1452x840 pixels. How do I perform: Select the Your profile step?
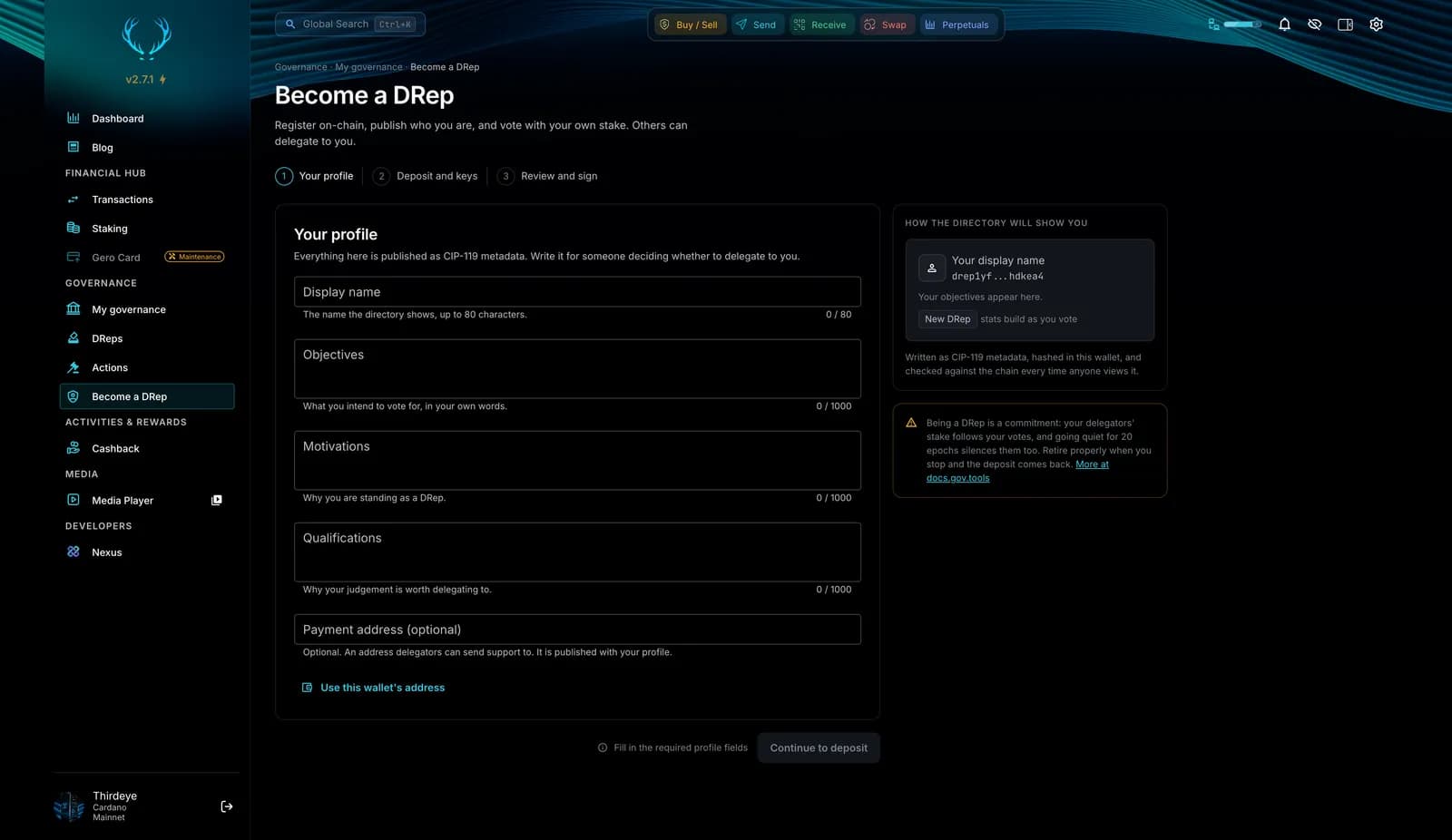(315, 176)
